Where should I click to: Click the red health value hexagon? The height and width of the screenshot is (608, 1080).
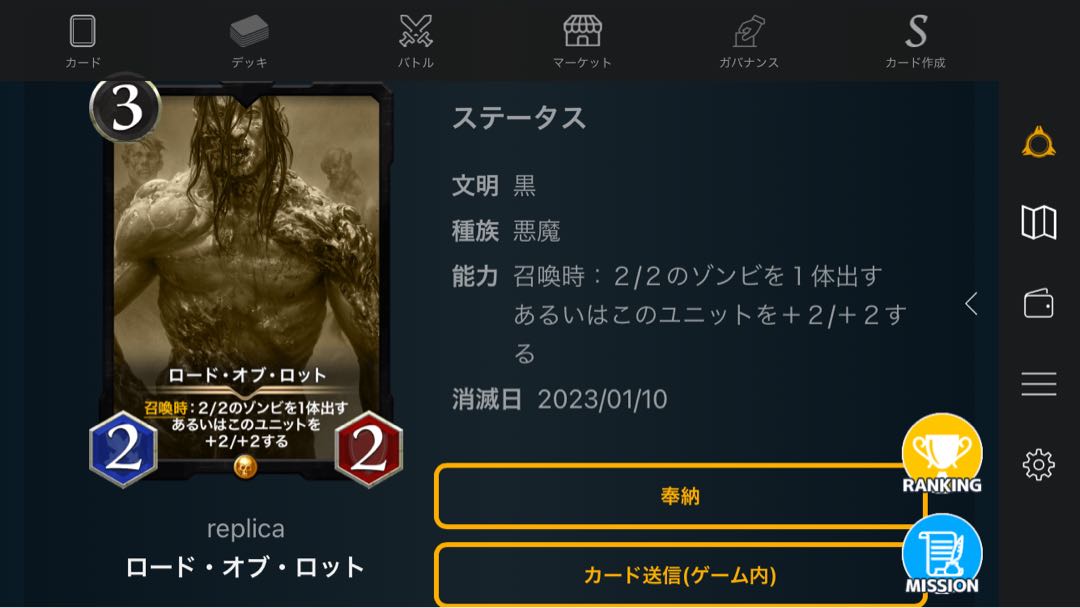click(x=368, y=449)
